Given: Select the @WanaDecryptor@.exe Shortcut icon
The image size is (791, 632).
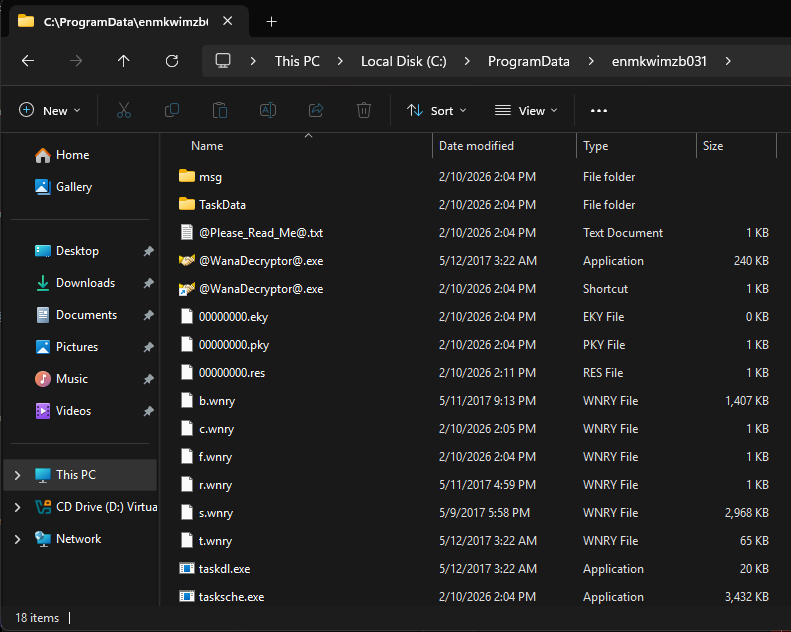Looking at the screenshot, I should pyautogui.click(x=187, y=289).
